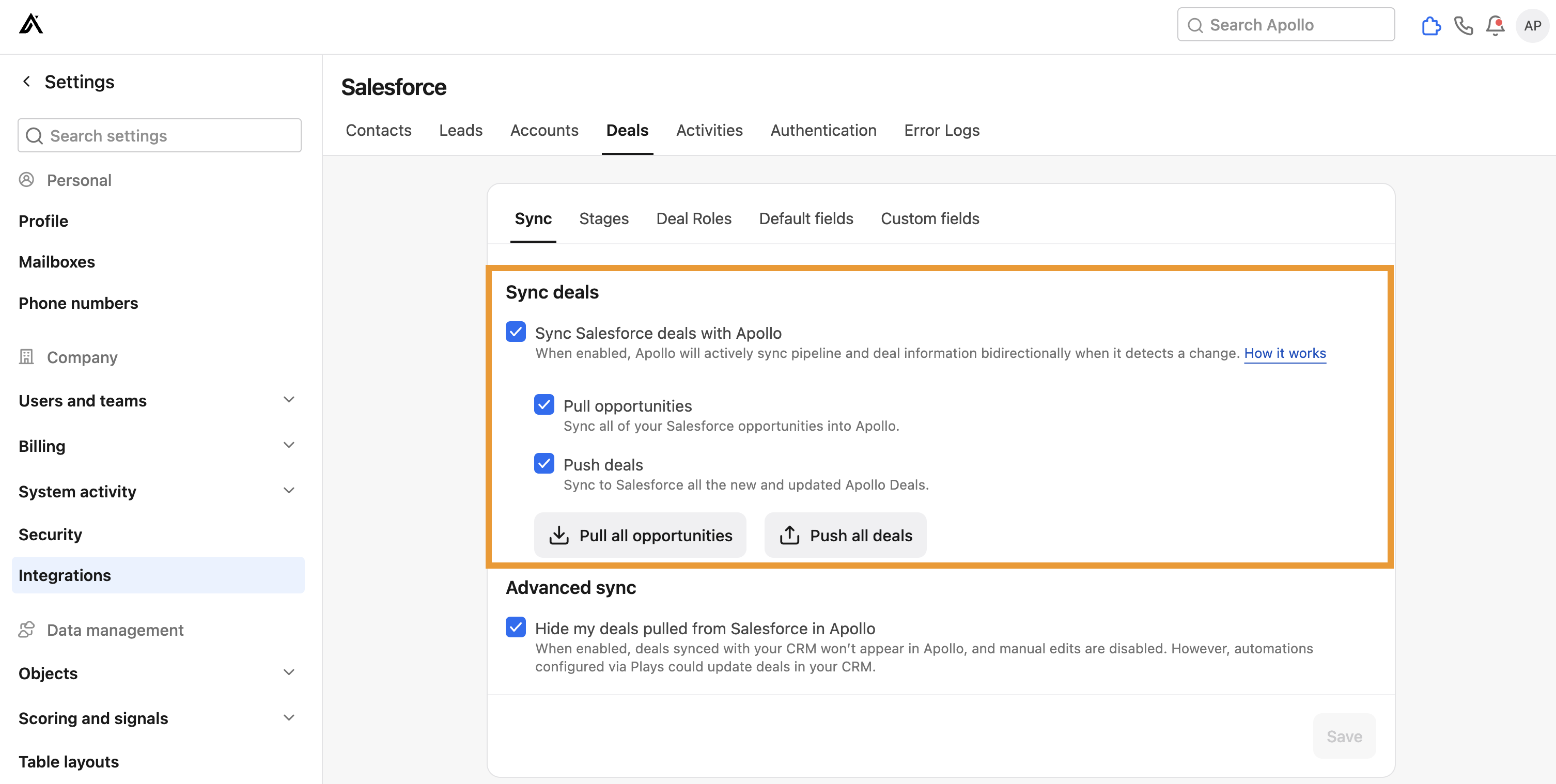The image size is (1556, 784).
Task: Open the notifications bell
Action: pyautogui.click(x=1496, y=25)
